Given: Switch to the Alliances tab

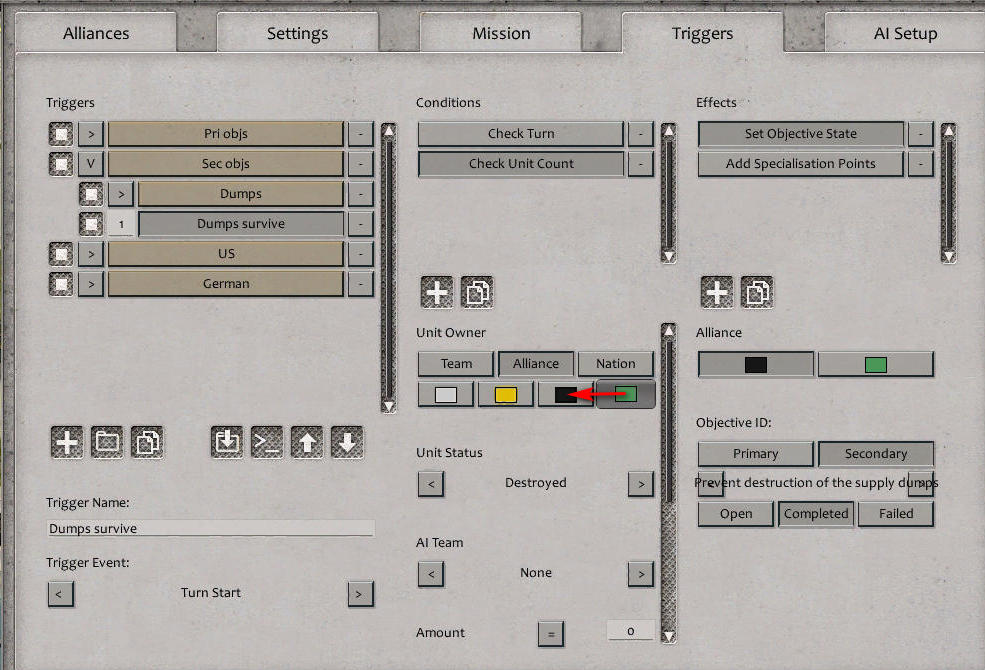Looking at the screenshot, I should 96,33.
